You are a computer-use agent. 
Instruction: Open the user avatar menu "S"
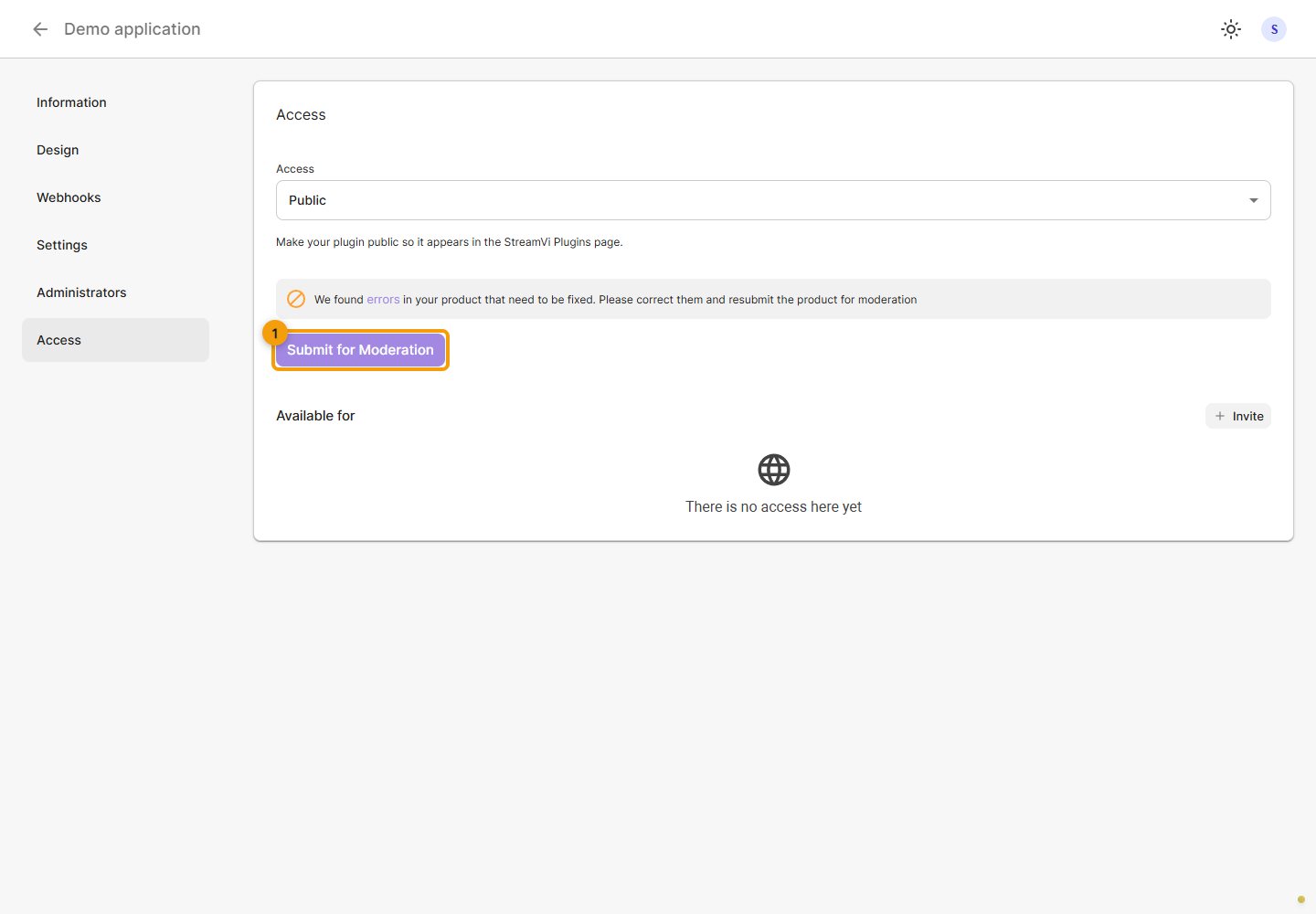(x=1274, y=29)
